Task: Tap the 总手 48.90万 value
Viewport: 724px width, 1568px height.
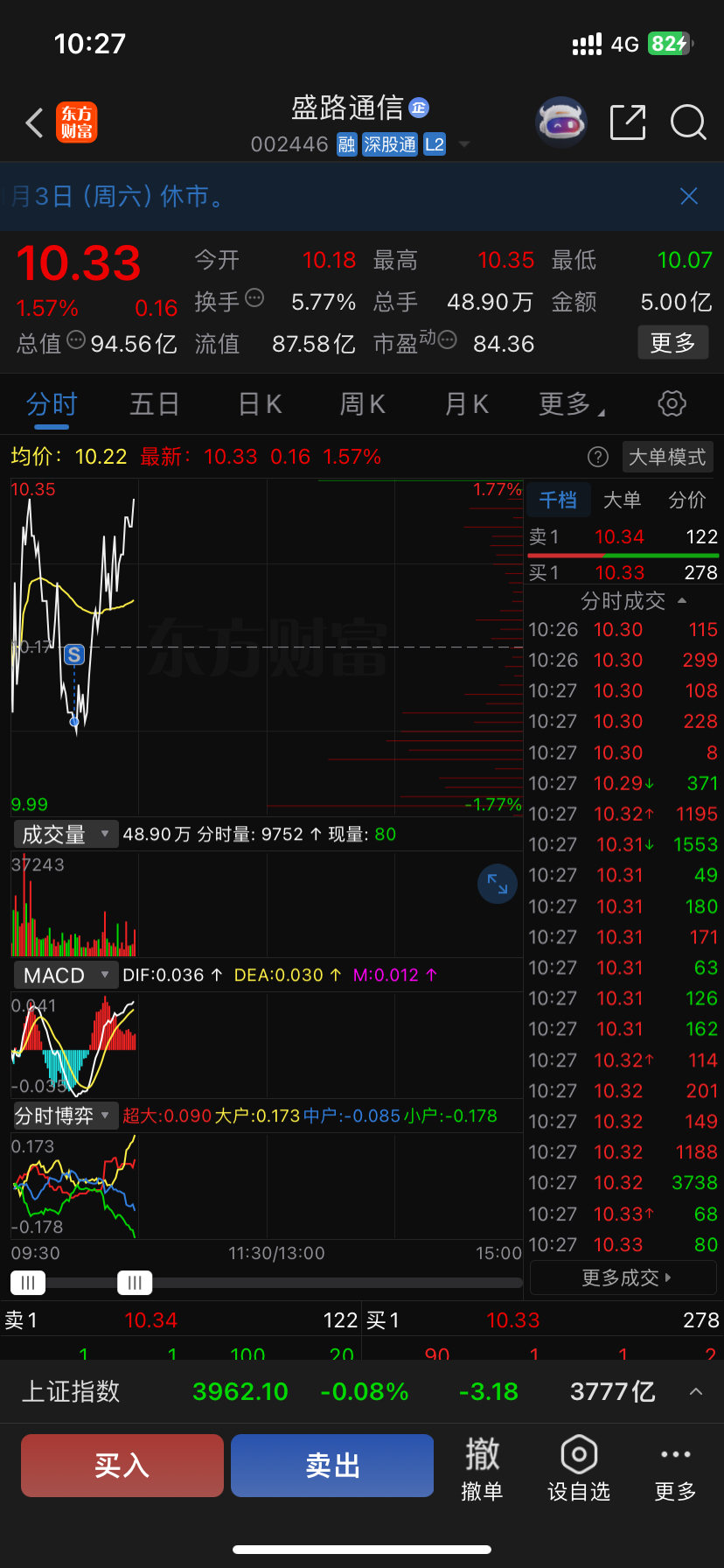Action: pyautogui.click(x=490, y=302)
